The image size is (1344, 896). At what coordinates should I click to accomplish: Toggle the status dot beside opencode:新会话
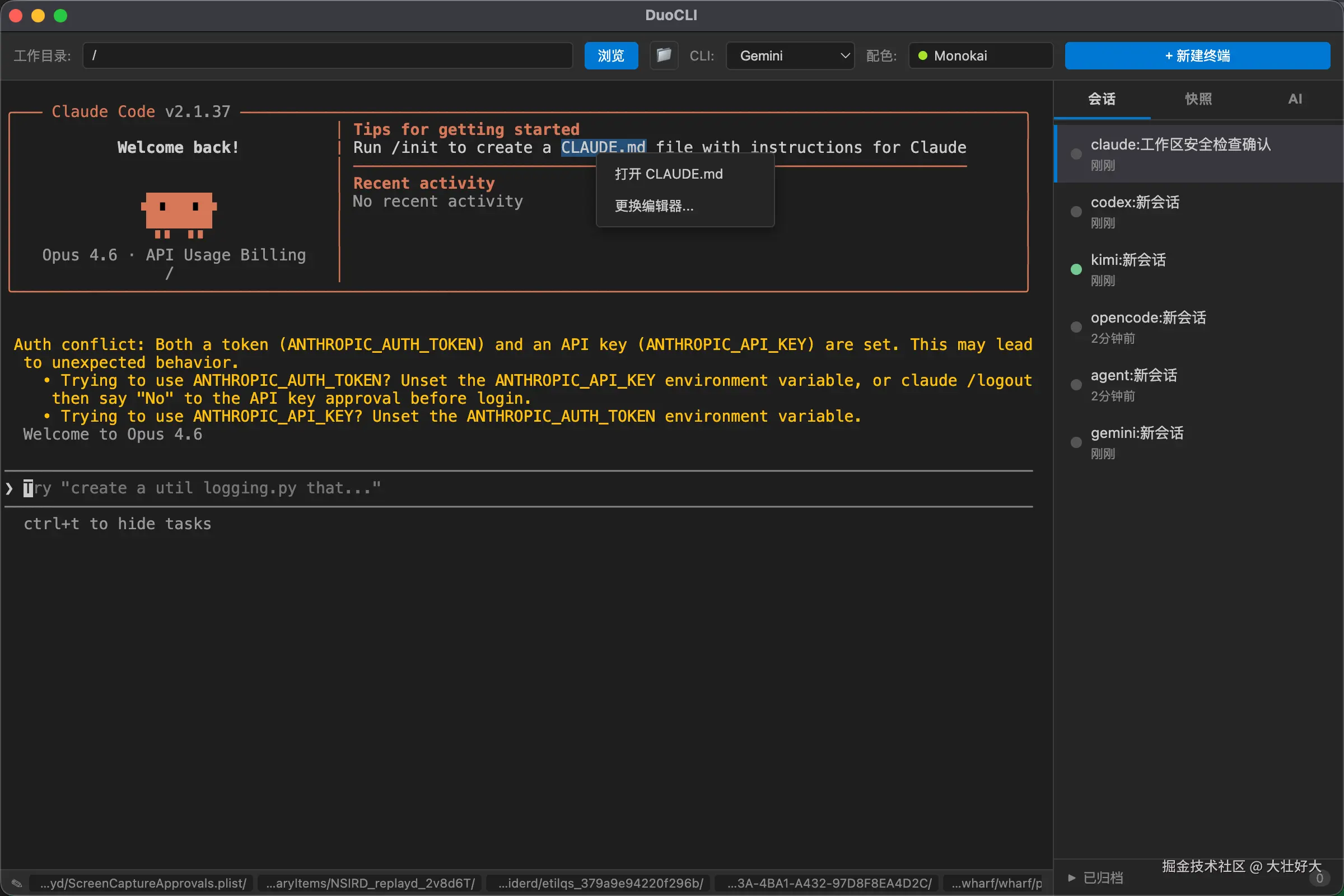[x=1075, y=327]
